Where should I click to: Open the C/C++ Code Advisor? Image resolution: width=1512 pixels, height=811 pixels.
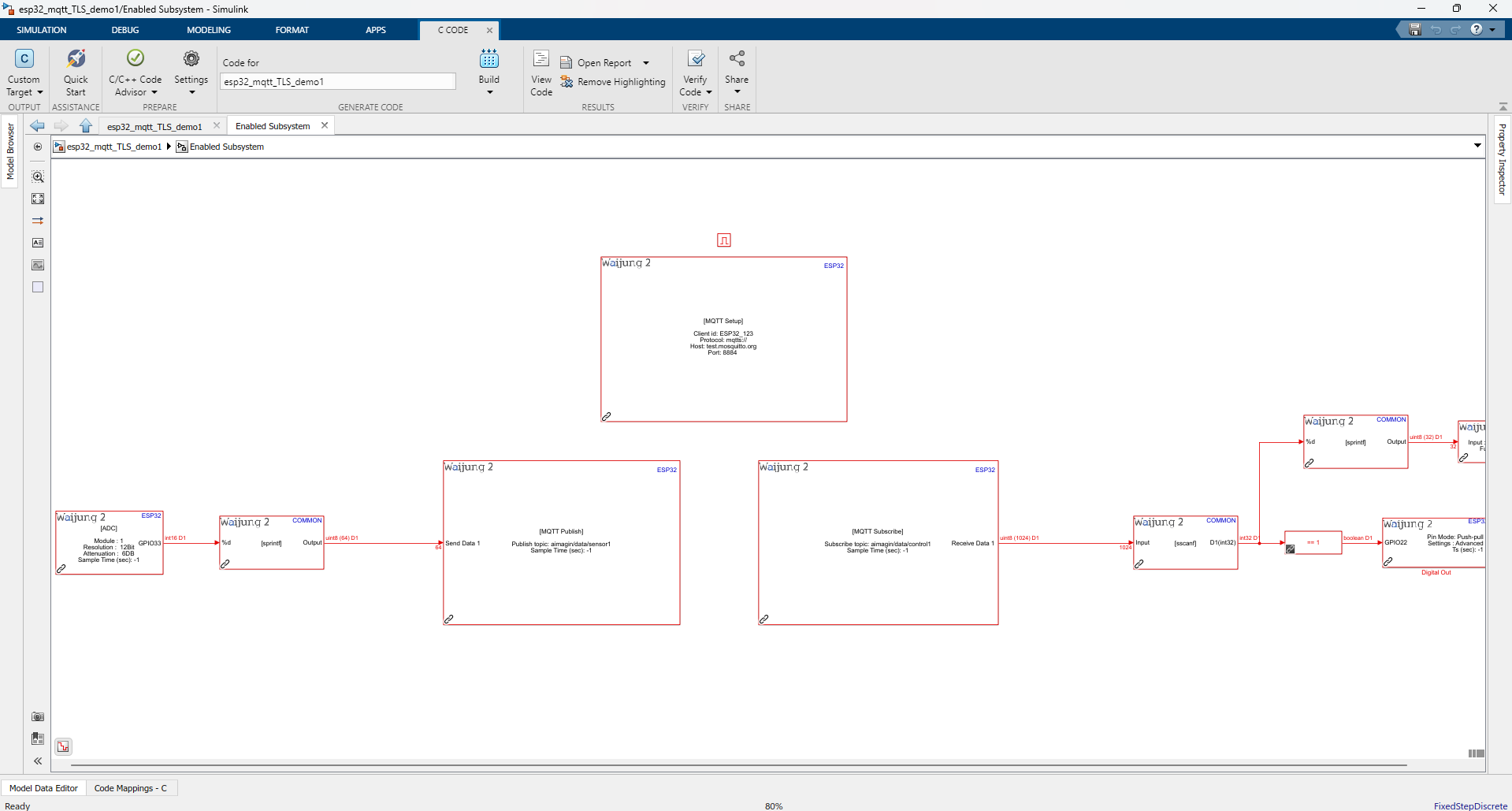click(x=136, y=58)
